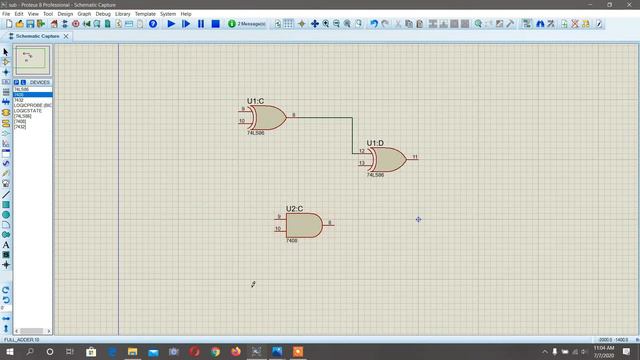Click the Undo icon
The width and height of the screenshot is (640, 360).
click(x=374, y=24)
